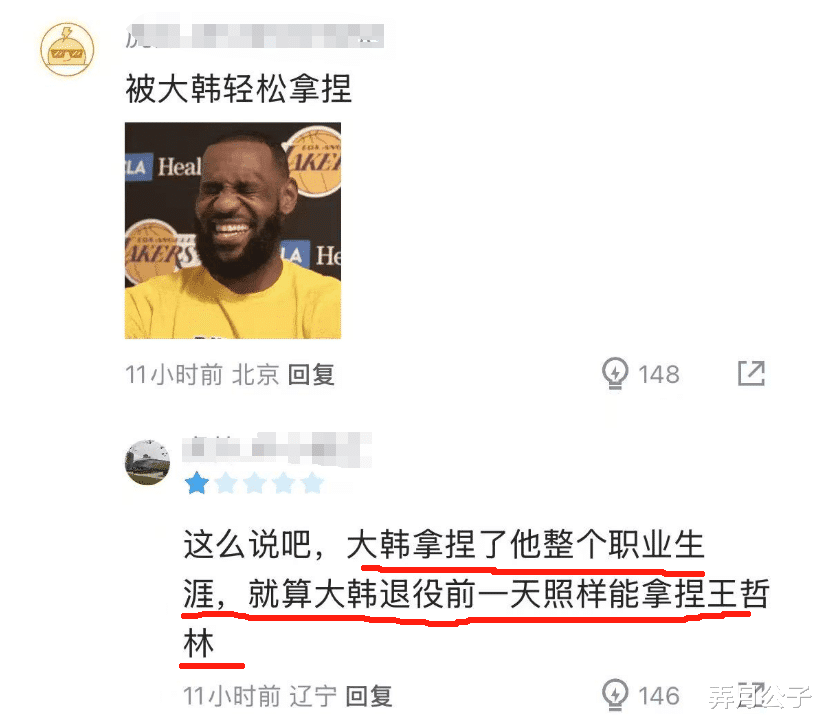825x727 pixels.
Task: Open the laughing Lakers player image
Action: 233,230
